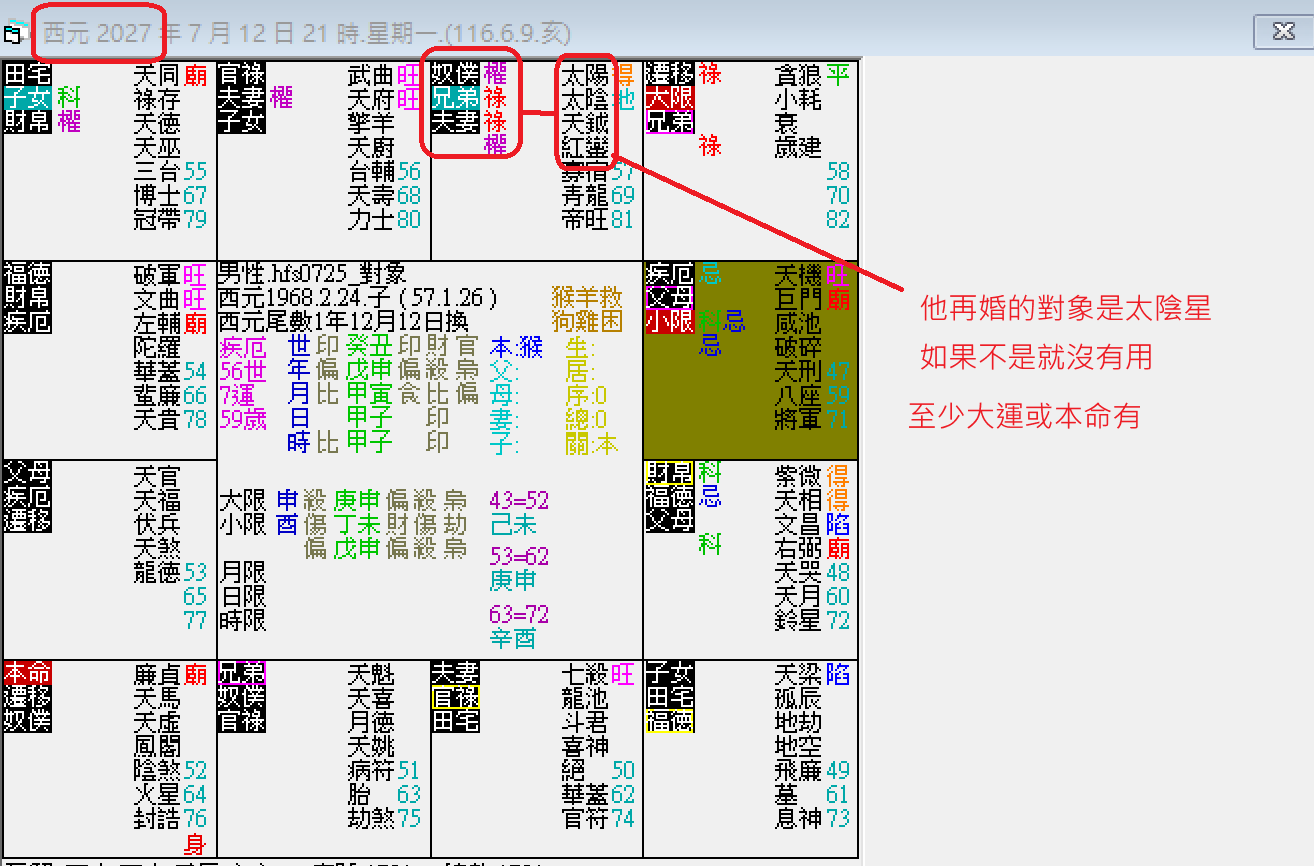The image size is (1314, 866).
Task: Open the window system menu icon top-left
Action: pyautogui.click(x=12, y=34)
